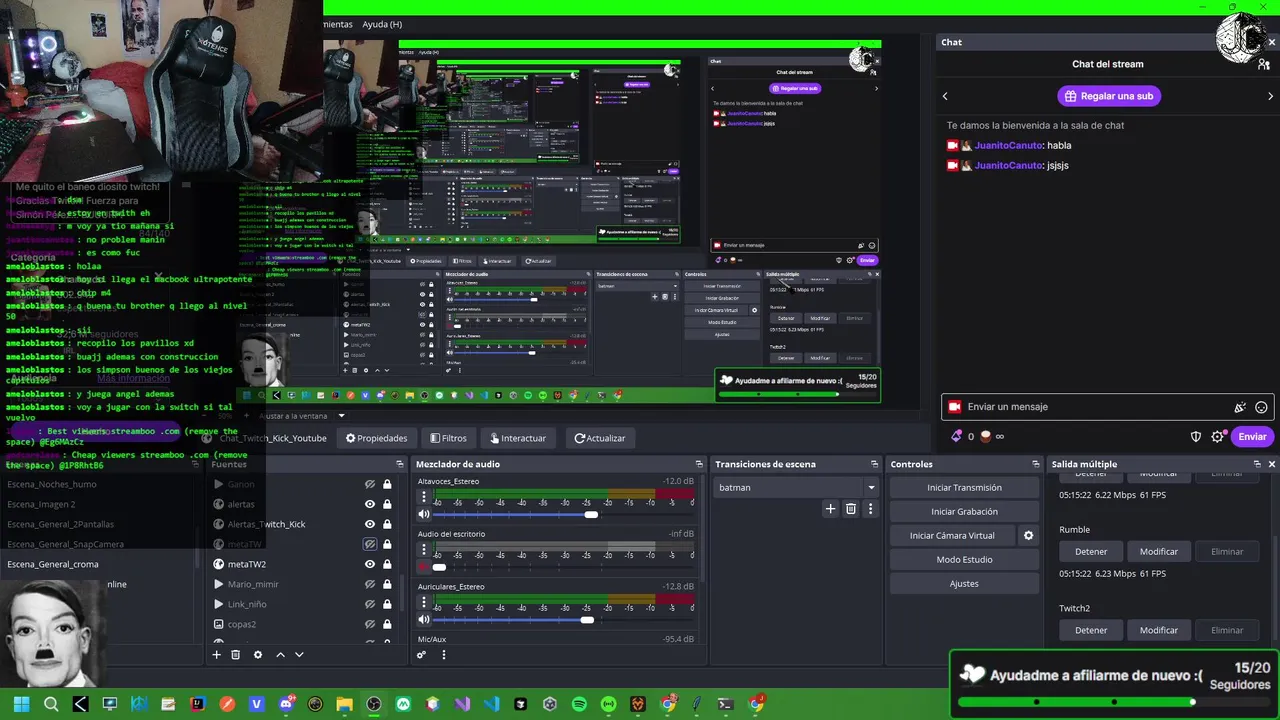1280x720 pixels.
Task: Hide the alertas source
Action: click(370, 504)
